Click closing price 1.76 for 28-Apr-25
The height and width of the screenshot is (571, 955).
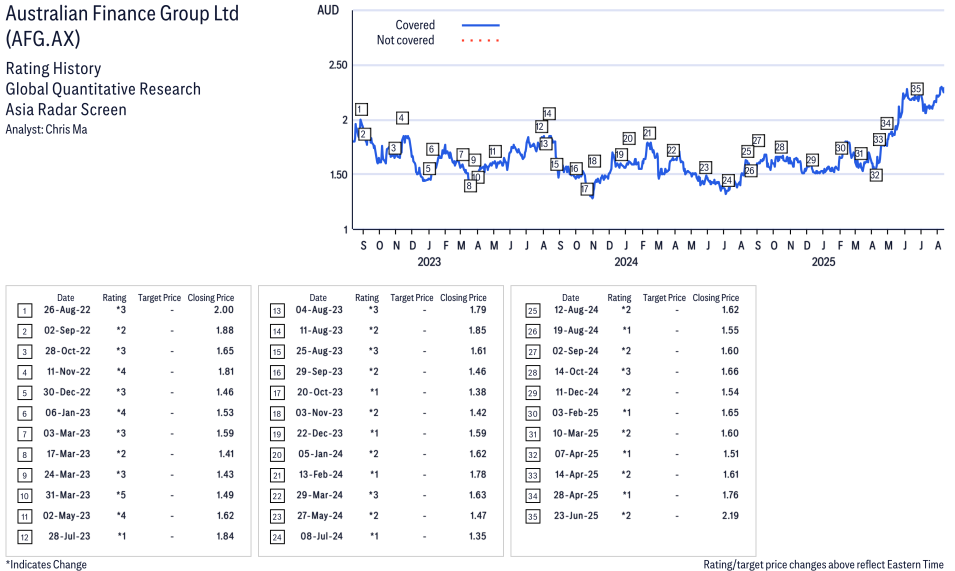click(730, 495)
